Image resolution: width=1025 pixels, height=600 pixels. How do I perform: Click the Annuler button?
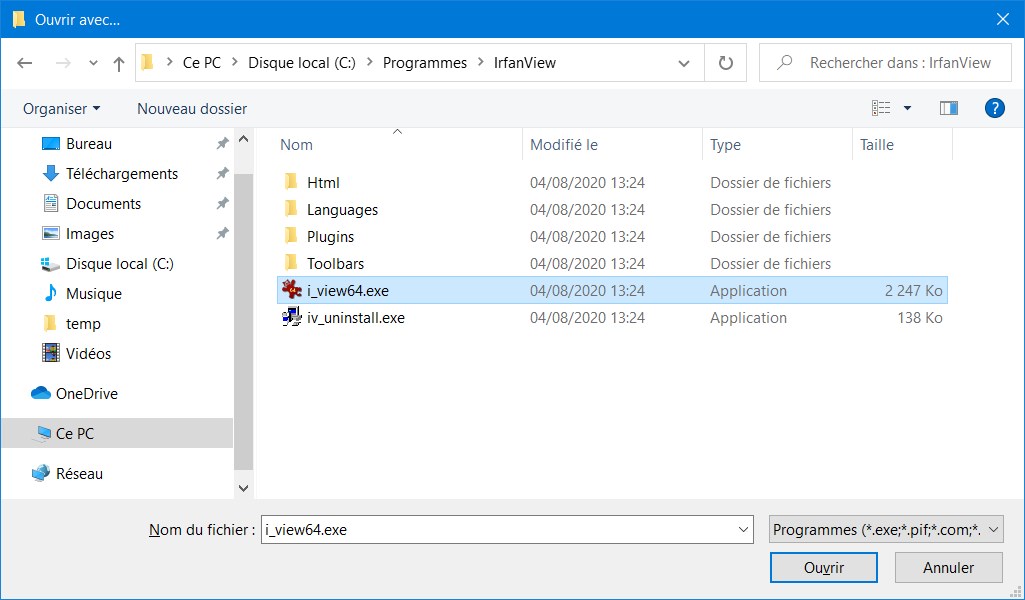pyautogui.click(x=949, y=568)
